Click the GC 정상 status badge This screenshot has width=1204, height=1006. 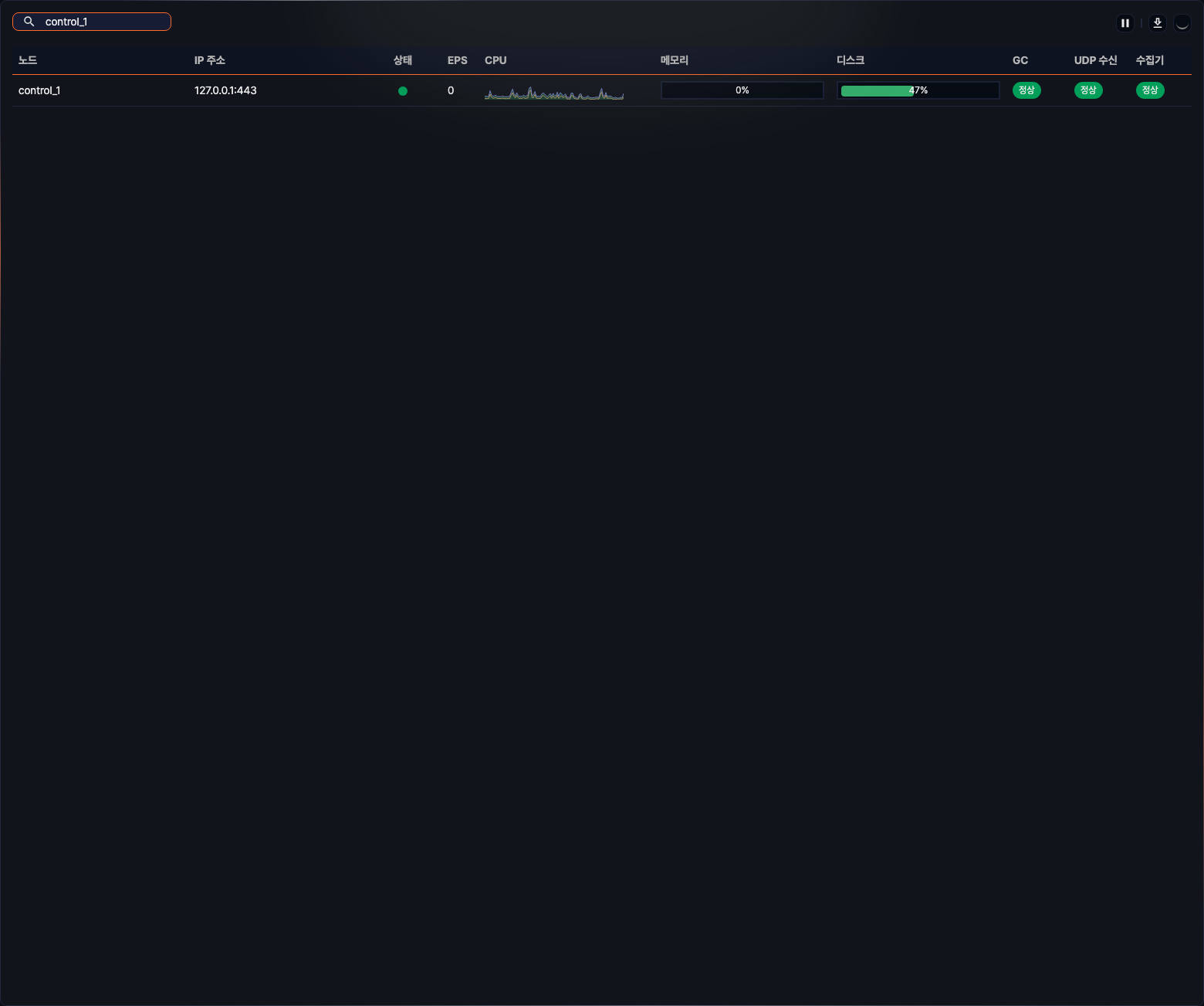(1026, 90)
